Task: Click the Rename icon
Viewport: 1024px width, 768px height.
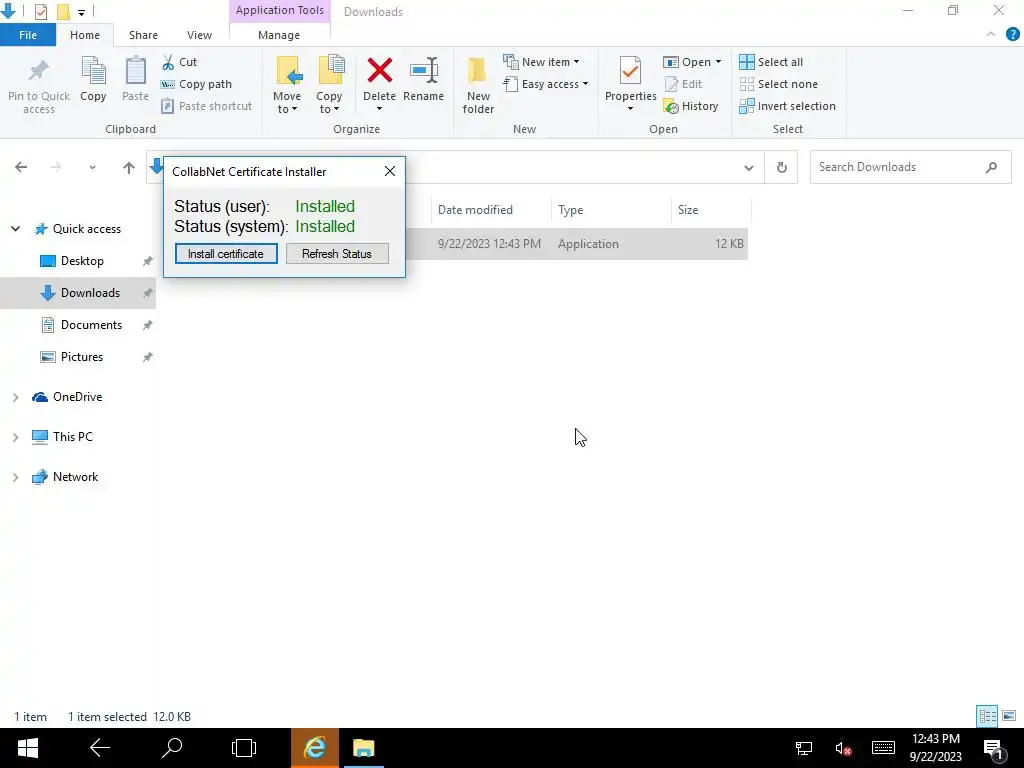Action: [423, 71]
